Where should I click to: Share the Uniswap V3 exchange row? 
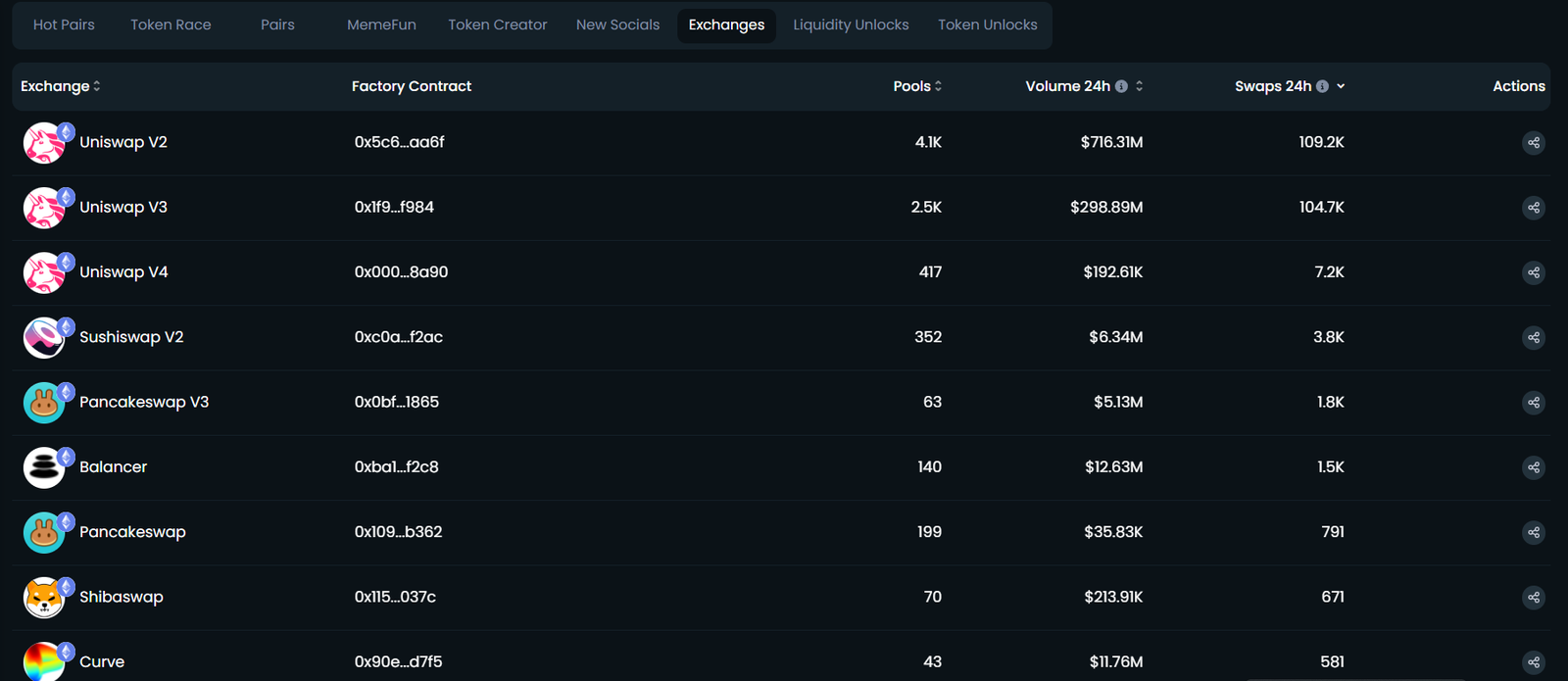(1534, 208)
